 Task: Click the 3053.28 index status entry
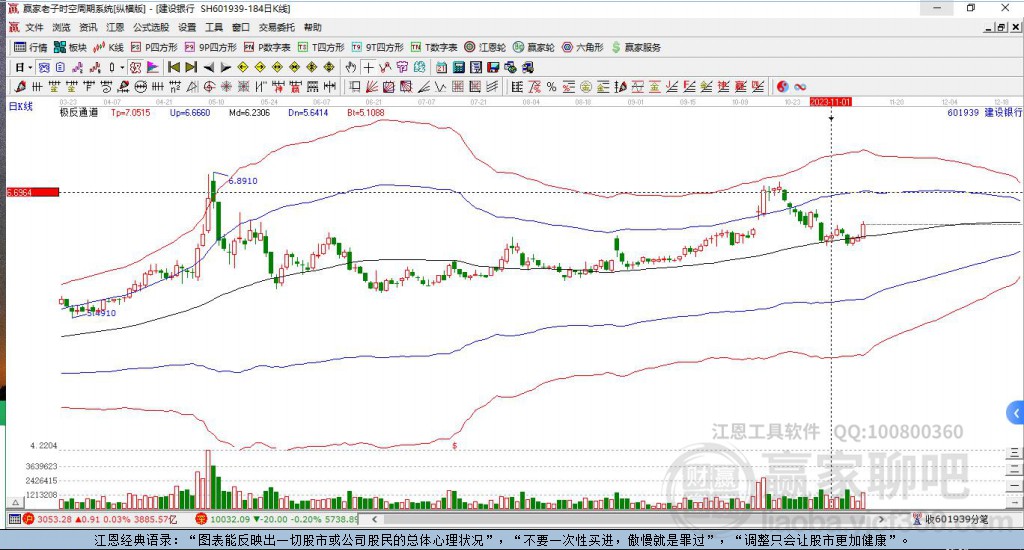tap(100, 519)
